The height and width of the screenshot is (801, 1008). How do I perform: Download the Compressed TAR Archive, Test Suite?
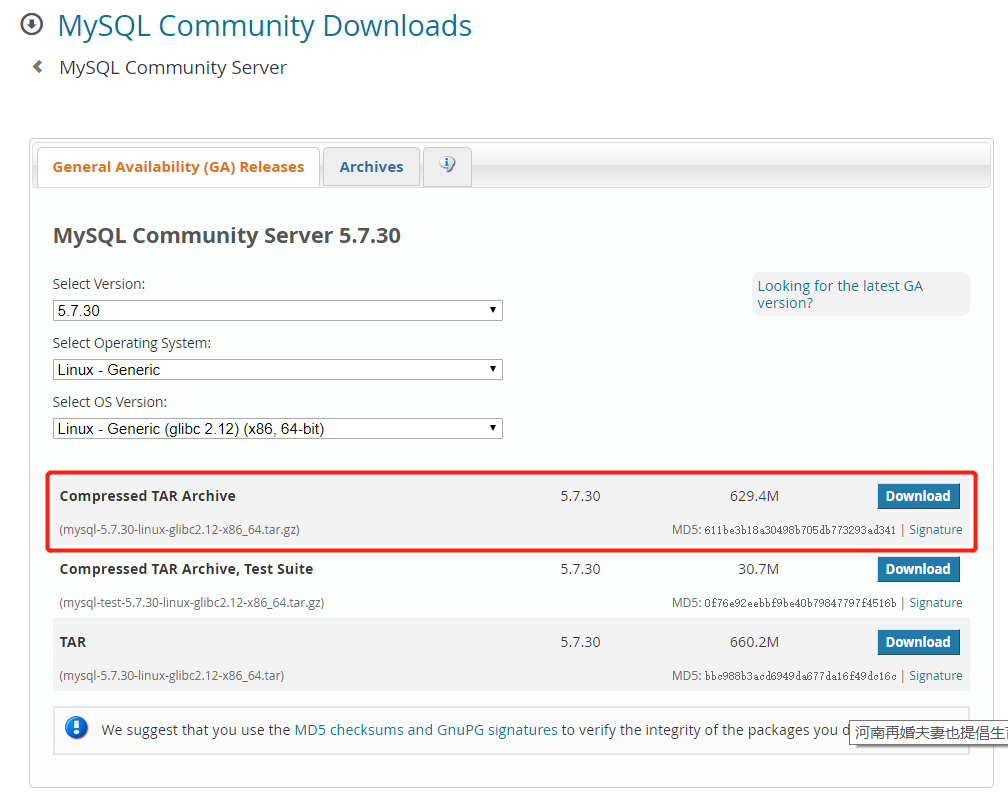[918, 570]
